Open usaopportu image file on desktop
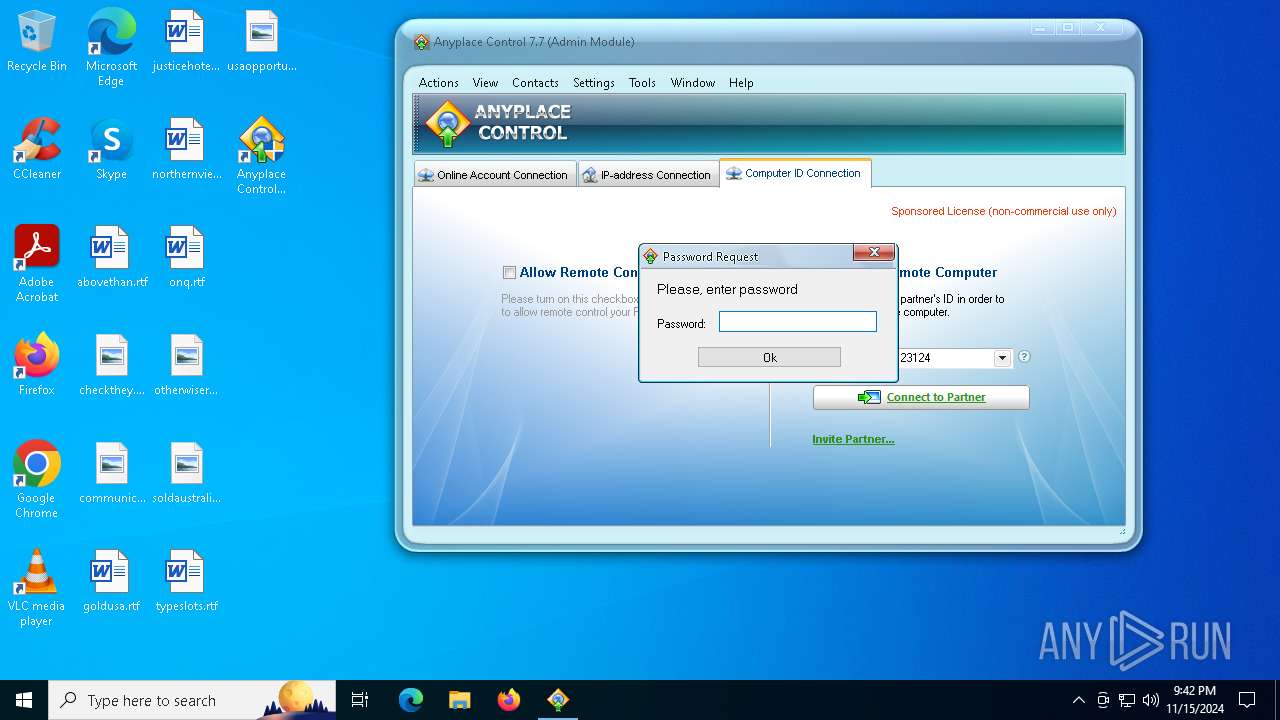Viewport: 1280px width, 720px height. click(x=262, y=41)
